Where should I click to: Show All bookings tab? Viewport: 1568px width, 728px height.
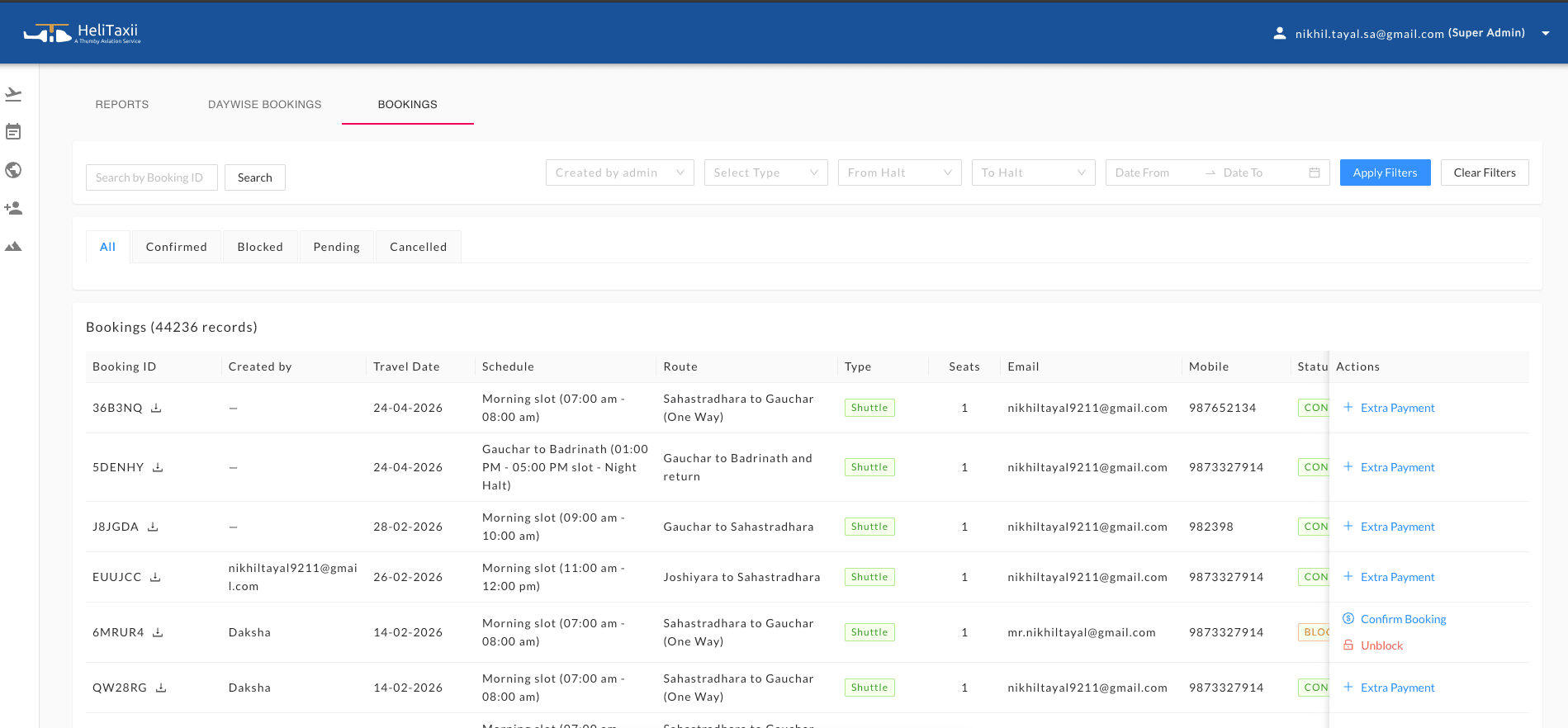tap(108, 247)
